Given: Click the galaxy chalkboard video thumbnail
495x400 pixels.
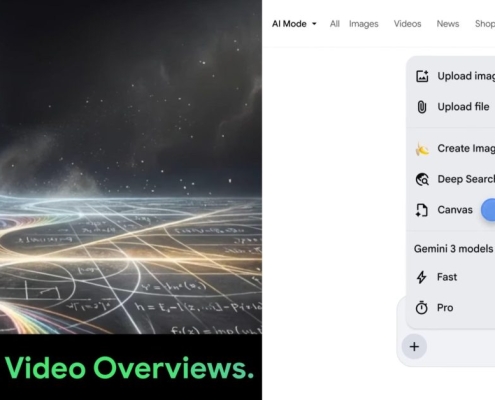Looking at the screenshot, I should coord(131,167).
